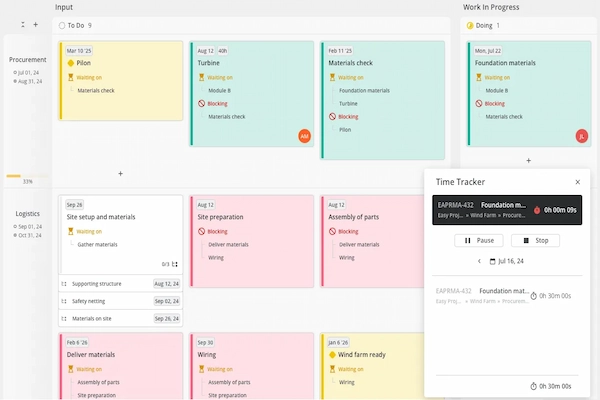600x400 pixels.
Task: Toggle the Doing column status circle
Action: (x=470, y=25)
